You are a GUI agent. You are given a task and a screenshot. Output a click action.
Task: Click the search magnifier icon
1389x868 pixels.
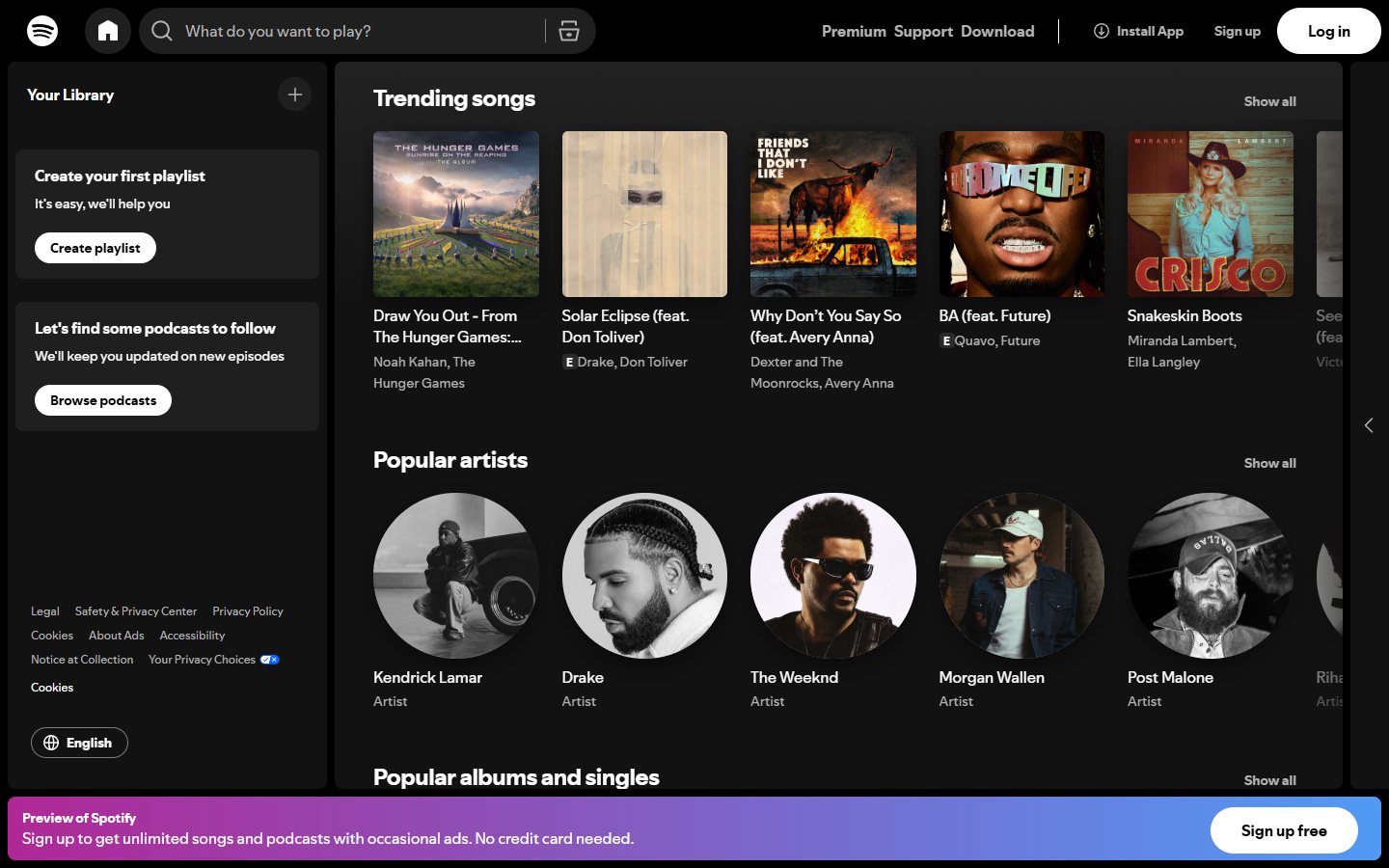tap(162, 31)
